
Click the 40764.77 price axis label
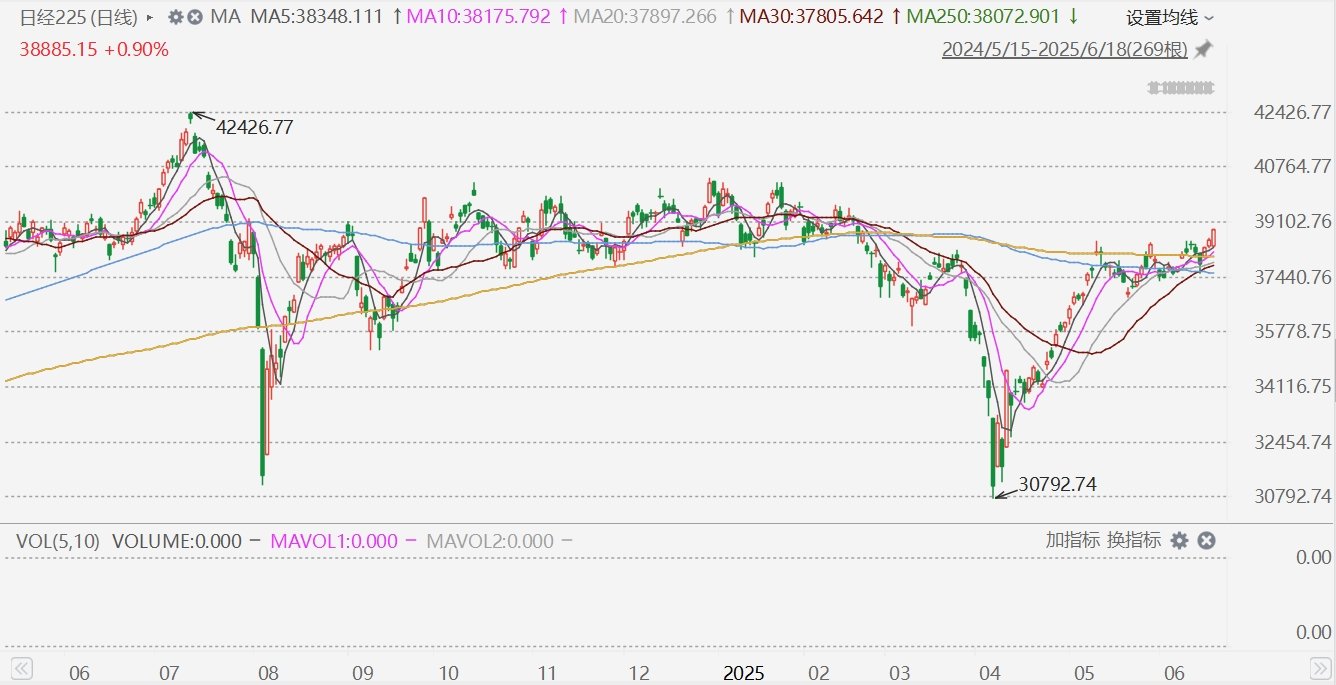pyautogui.click(x=1292, y=166)
